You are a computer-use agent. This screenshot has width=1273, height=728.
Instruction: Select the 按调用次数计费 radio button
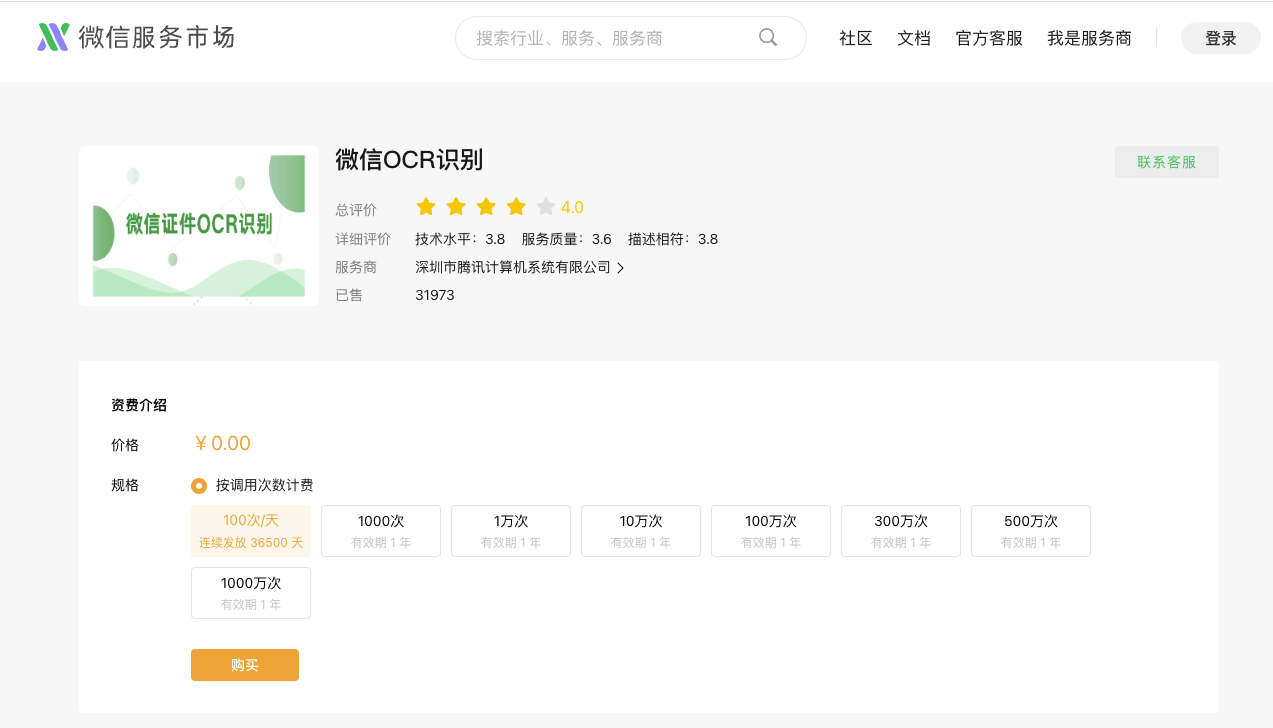tap(199, 486)
